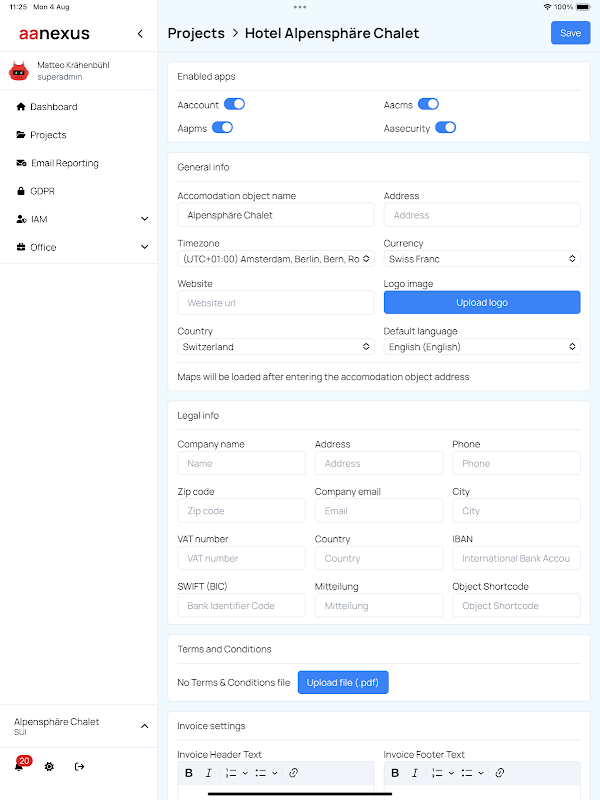Click the Save button

[x=570, y=33]
